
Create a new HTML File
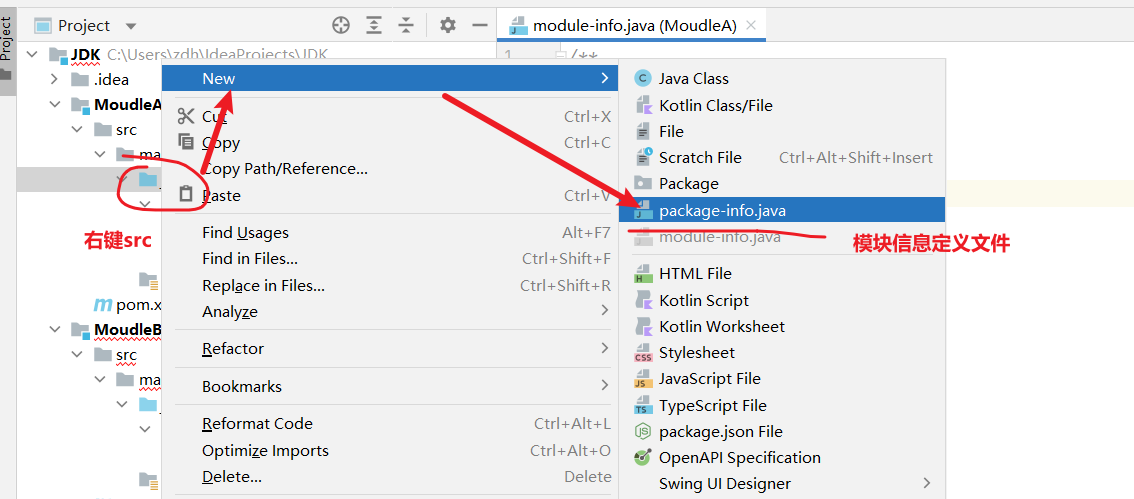(x=783, y=273)
